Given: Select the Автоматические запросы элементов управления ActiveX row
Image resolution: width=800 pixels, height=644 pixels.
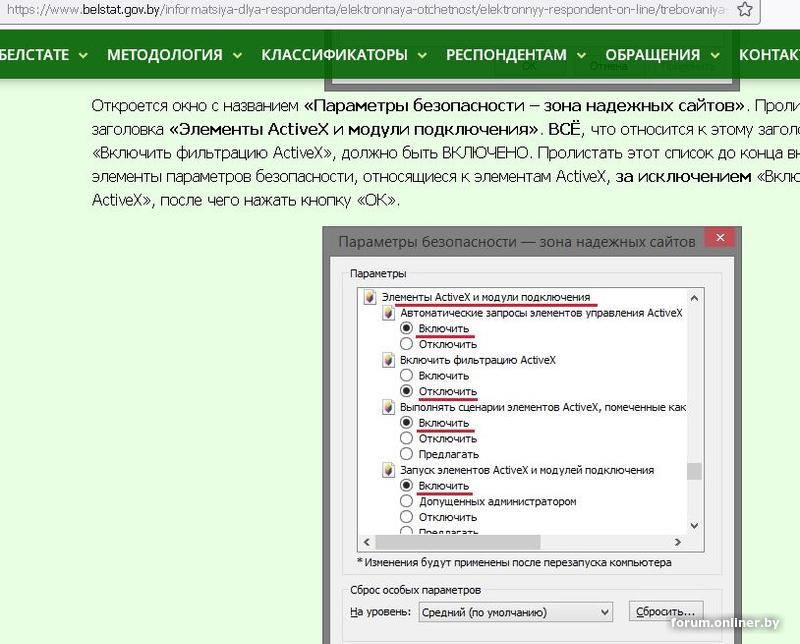Looking at the screenshot, I should tap(541, 313).
